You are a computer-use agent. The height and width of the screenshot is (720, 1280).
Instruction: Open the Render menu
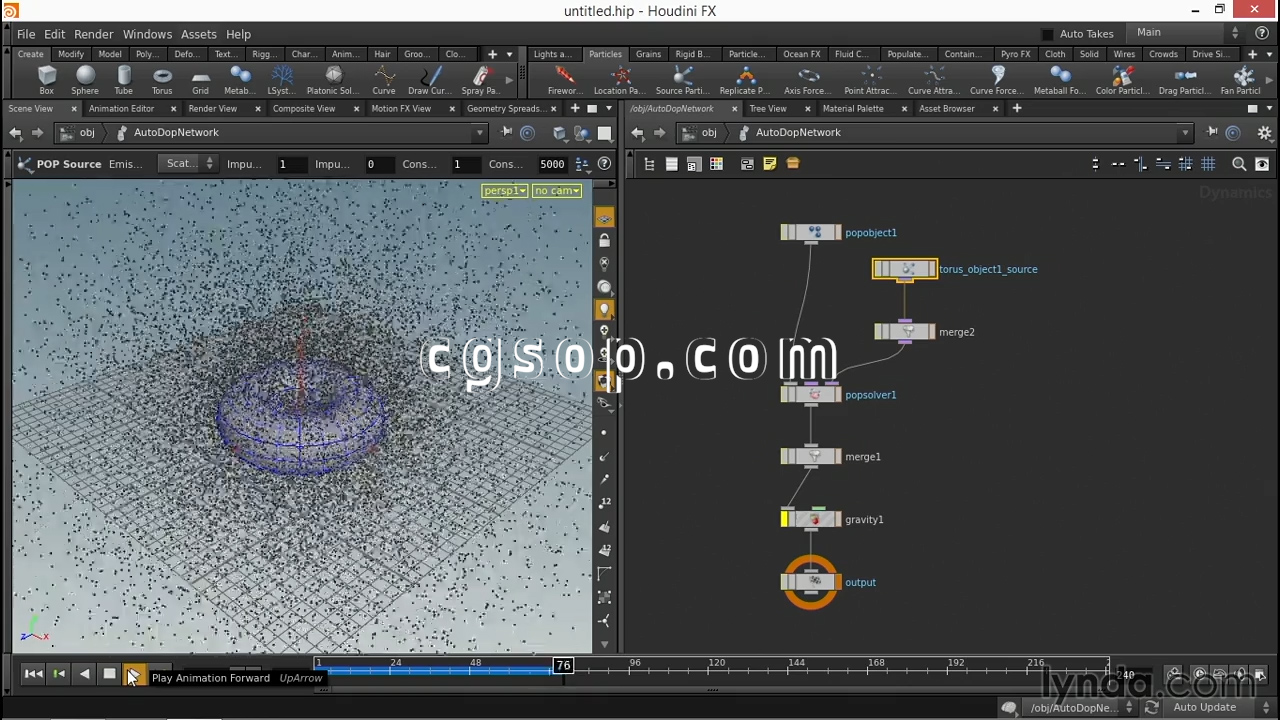pyautogui.click(x=94, y=34)
